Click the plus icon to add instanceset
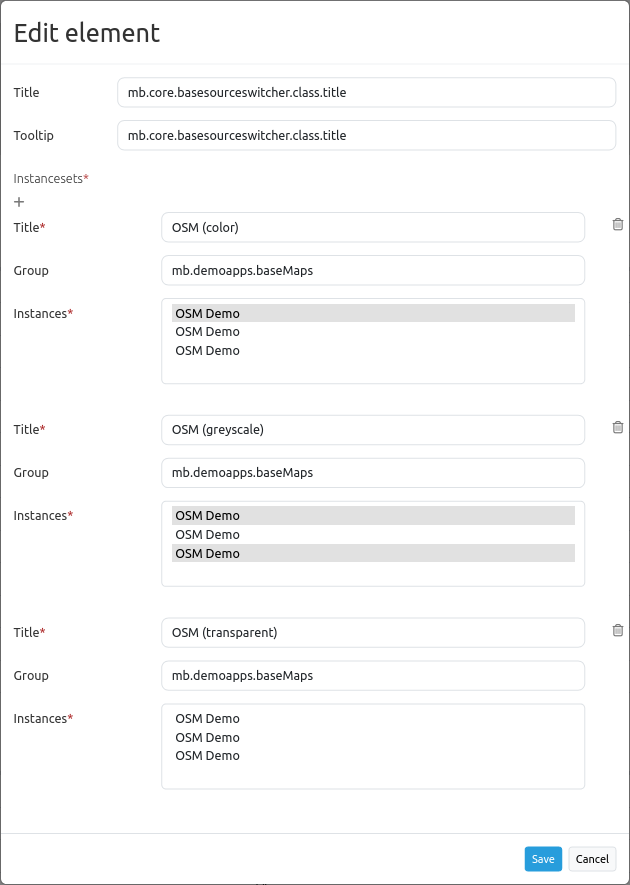This screenshot has width=630, height=885. [x=19, y=202]
